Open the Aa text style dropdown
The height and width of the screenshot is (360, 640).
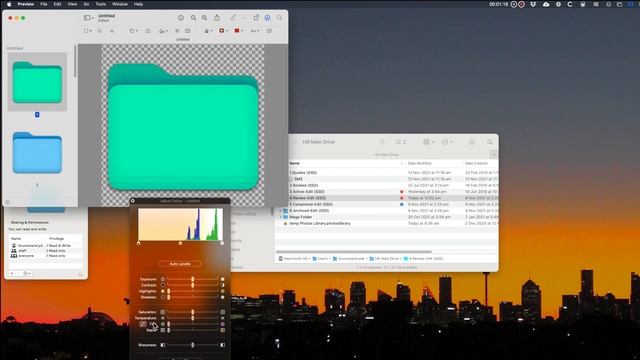pos(255,31)
